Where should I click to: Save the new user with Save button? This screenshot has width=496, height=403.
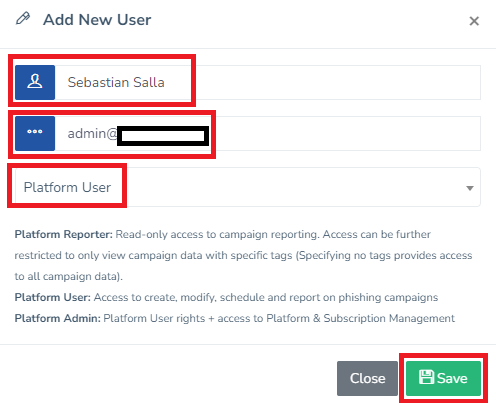(443, 378)
